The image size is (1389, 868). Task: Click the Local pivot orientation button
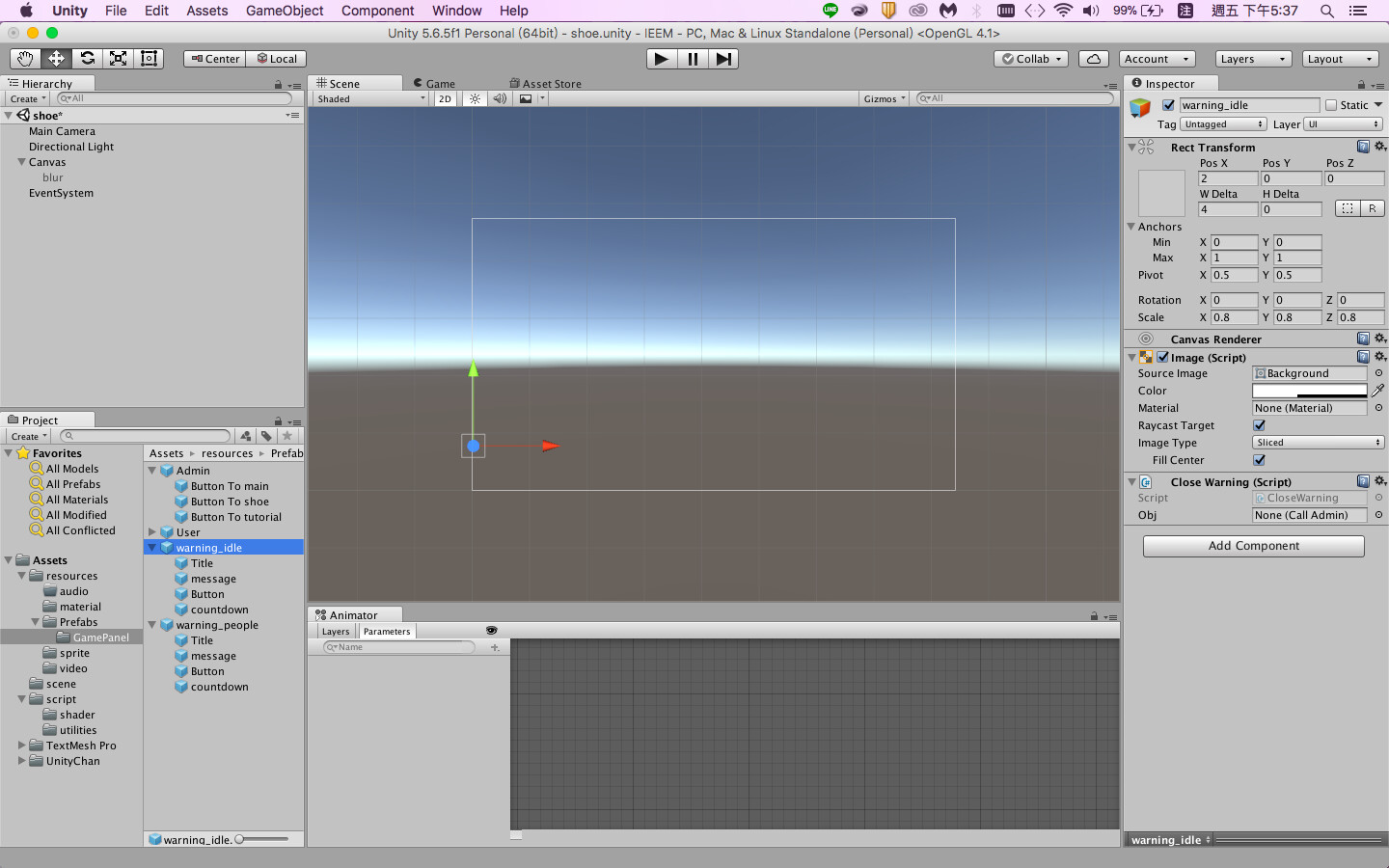[x=276, y=58]
